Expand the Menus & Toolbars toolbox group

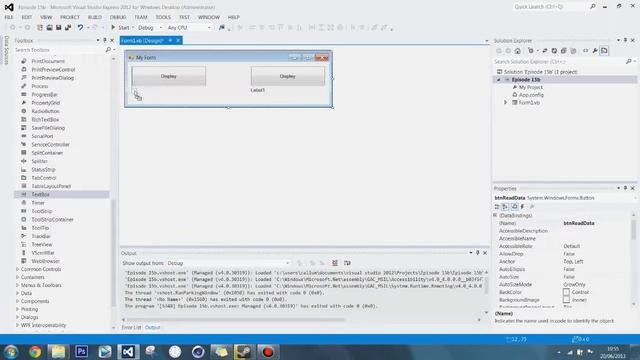(x=18, y=285)
